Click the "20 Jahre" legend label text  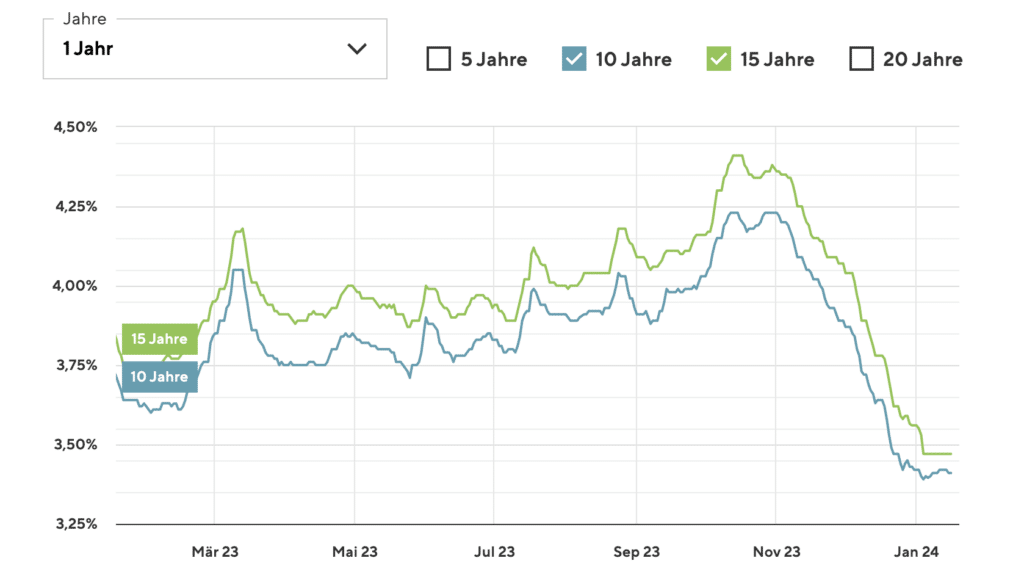pos(922,60)
